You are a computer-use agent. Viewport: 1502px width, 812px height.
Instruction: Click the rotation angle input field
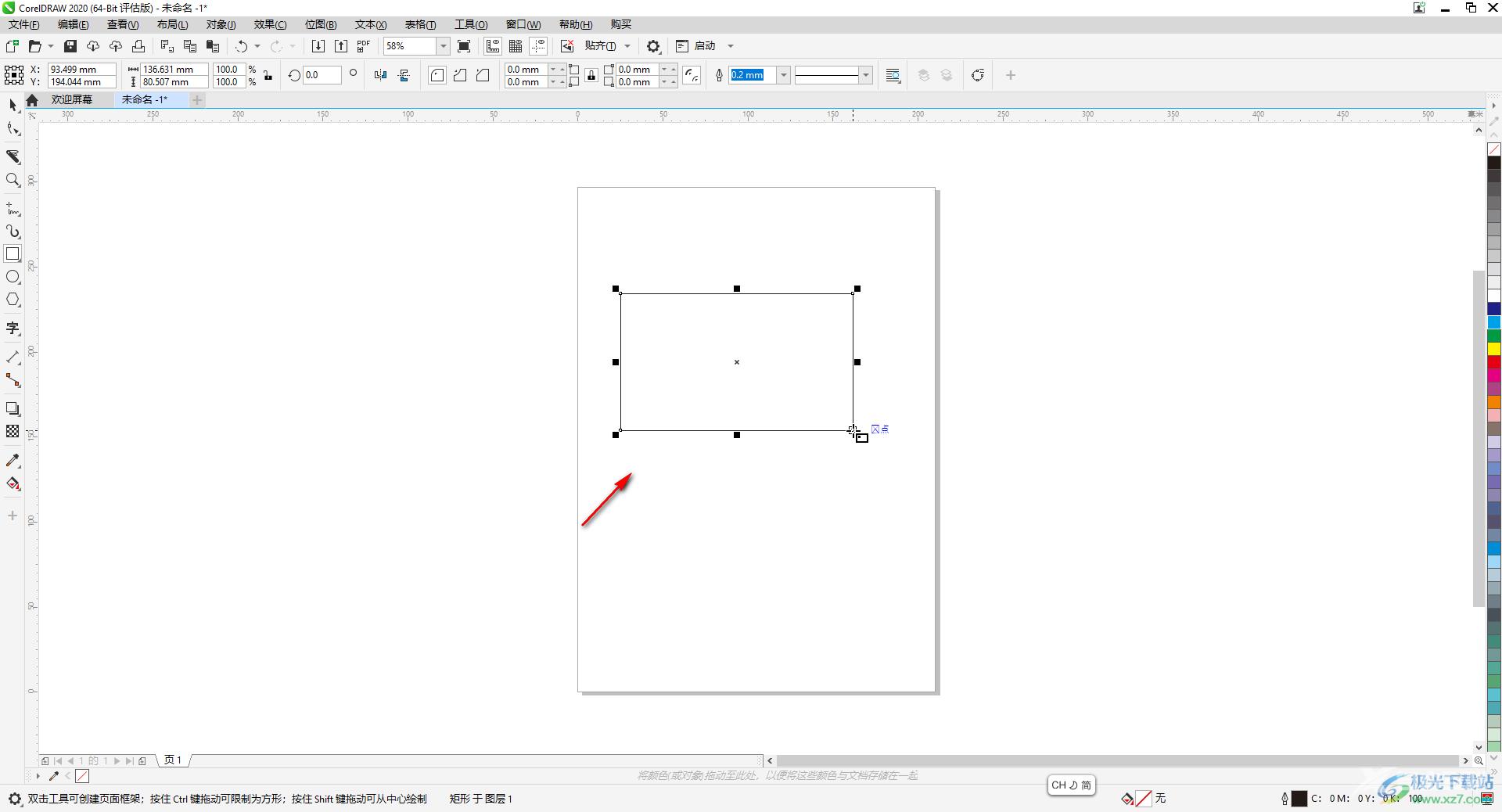(322, 75)
